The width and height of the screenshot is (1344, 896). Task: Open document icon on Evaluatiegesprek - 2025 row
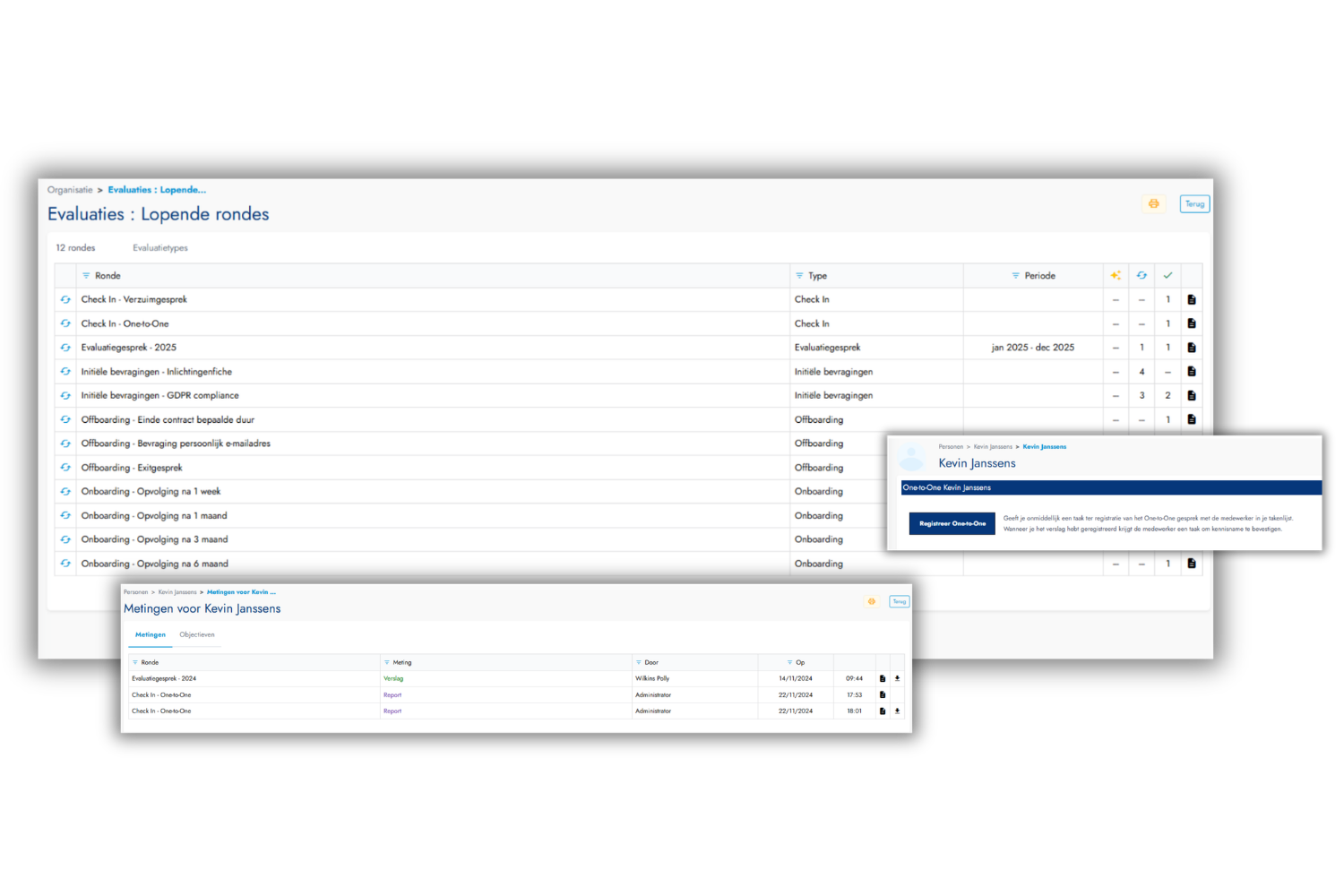pos(1192,347)
